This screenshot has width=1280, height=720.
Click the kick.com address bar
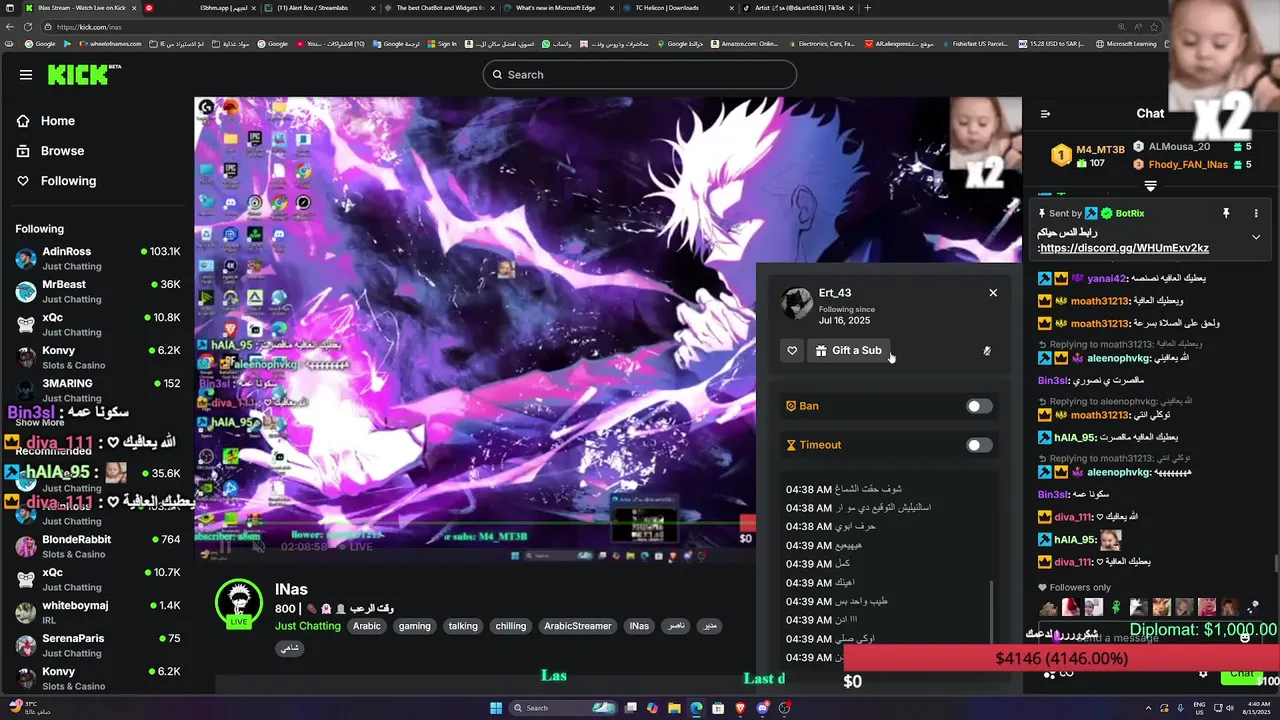[600, 27]
